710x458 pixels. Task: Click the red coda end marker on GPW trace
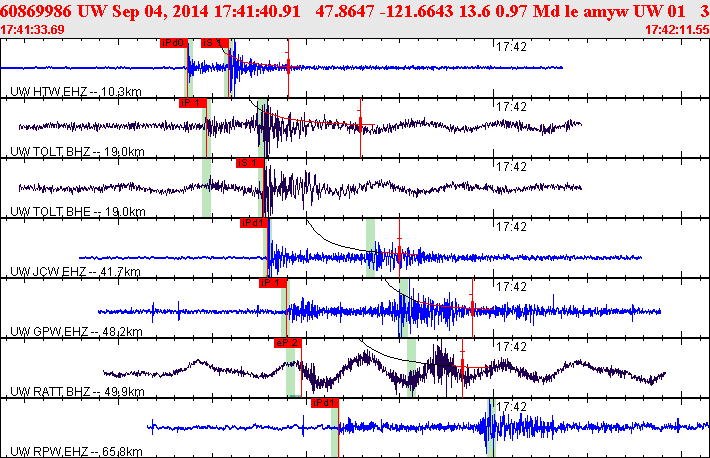coord(472,309)
